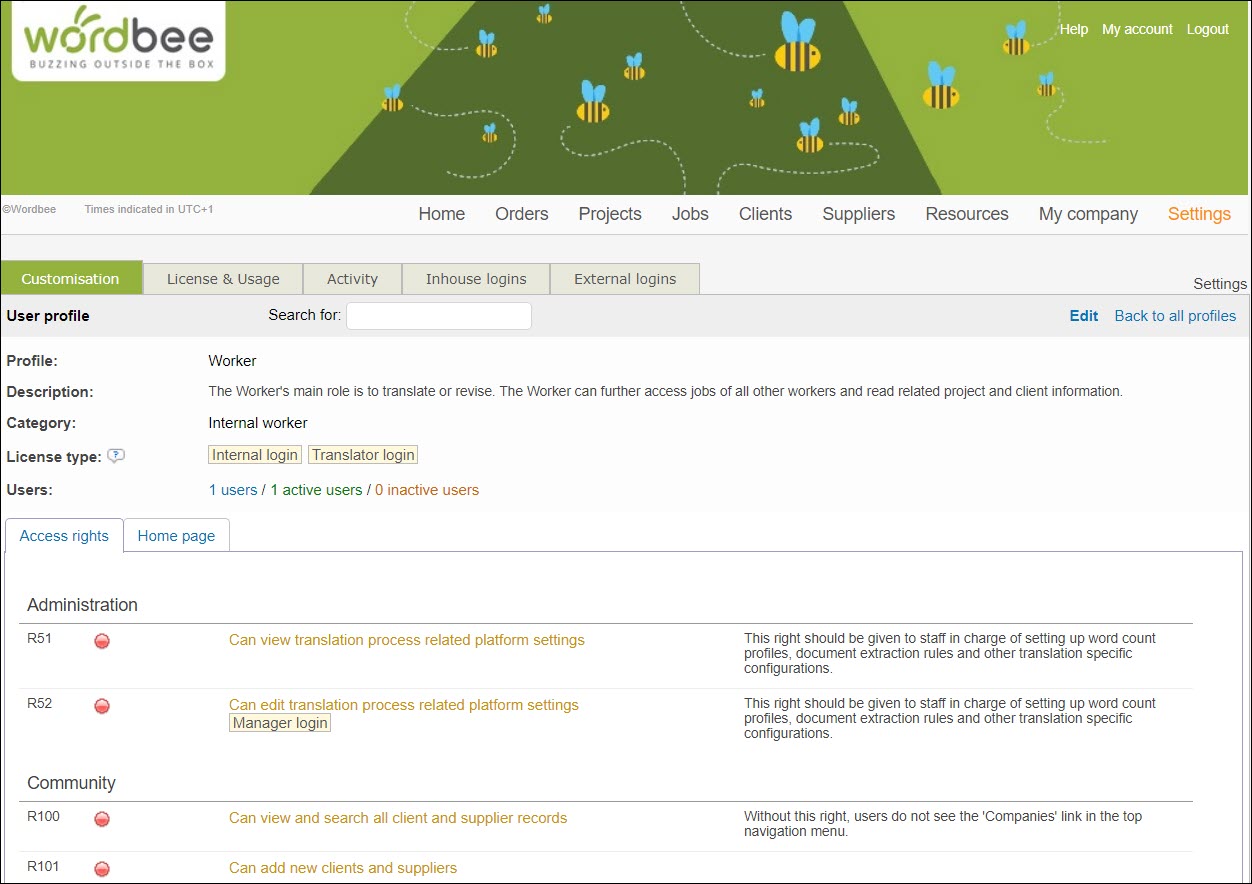Click the Wordbee logo
This screenshot has height=884, width=1252.
click(118, 41)
